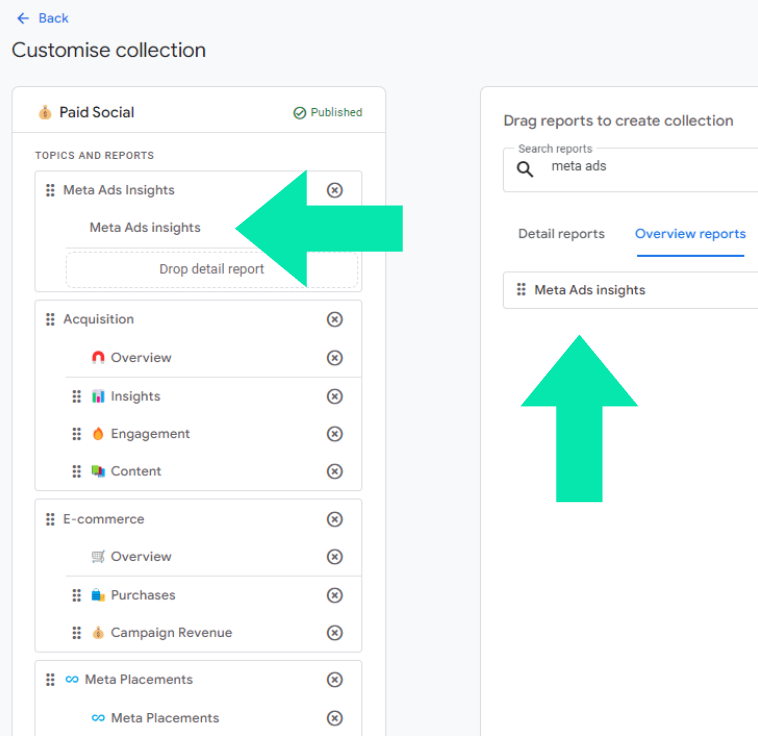Remove the Acquisition Overview report
Viewport: 758px width, 736px height.
coord(335,358)
